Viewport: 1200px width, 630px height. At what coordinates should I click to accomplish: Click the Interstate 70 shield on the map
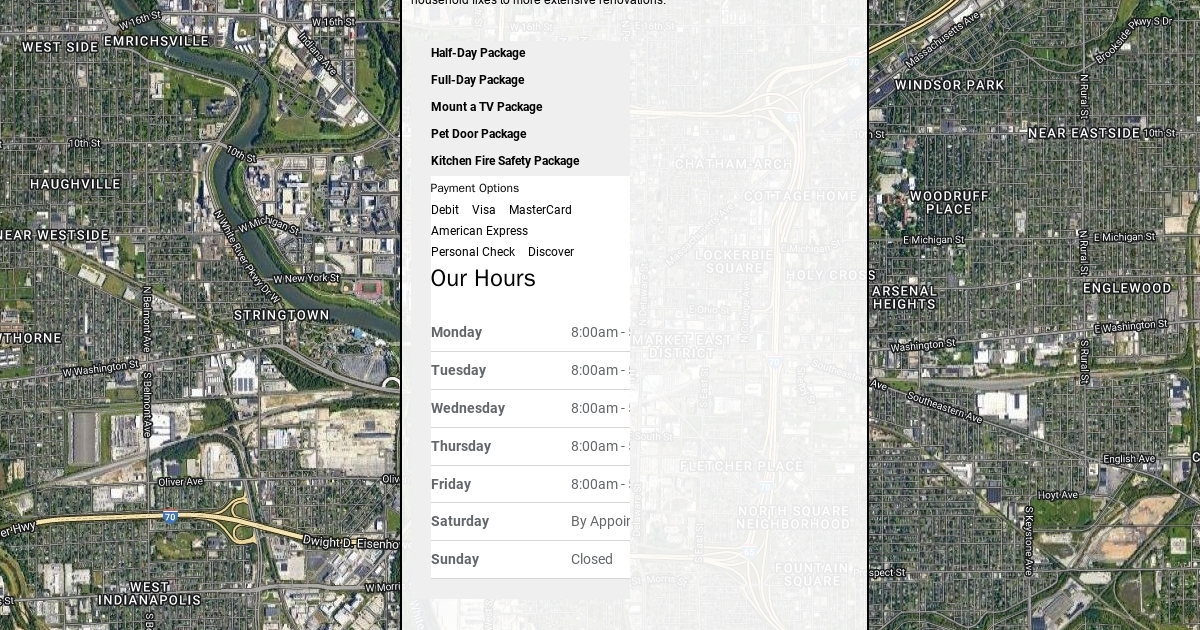[170, 518]
